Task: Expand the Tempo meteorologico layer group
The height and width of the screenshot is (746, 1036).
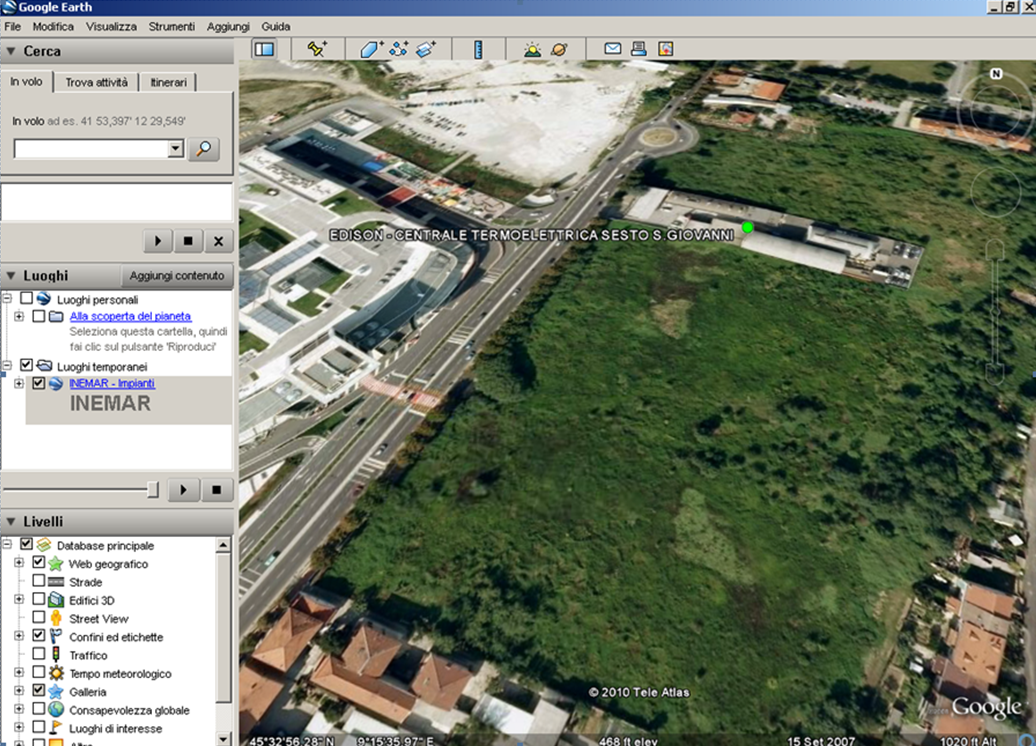Action: click(x=19, y=673)
